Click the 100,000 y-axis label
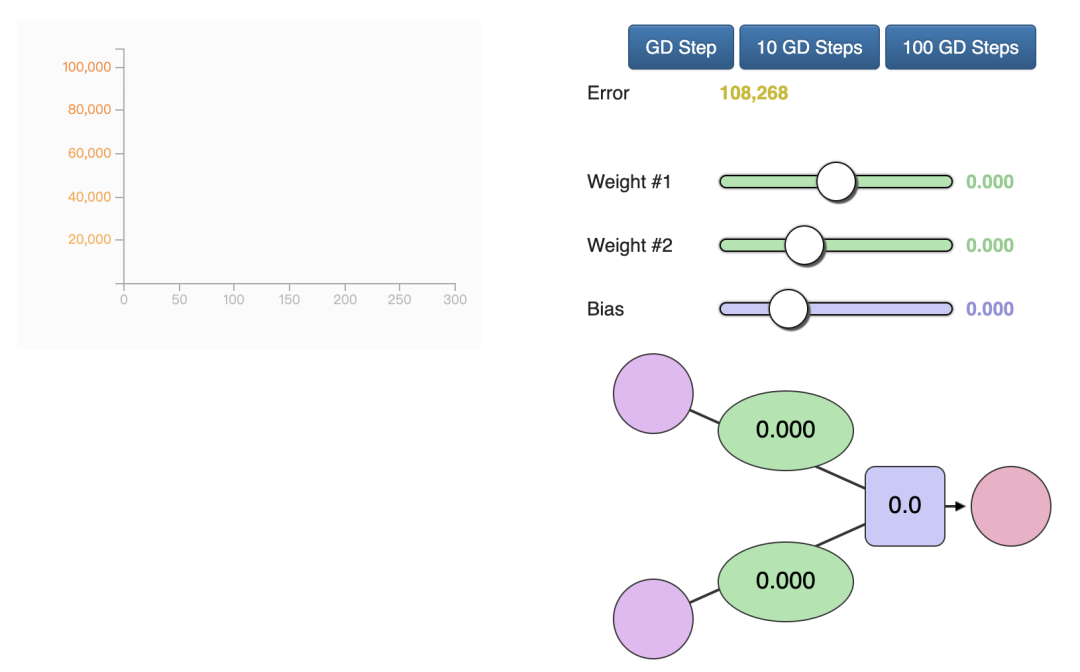Viewport: 1080px width, 672px height. [x=87, y=67]
